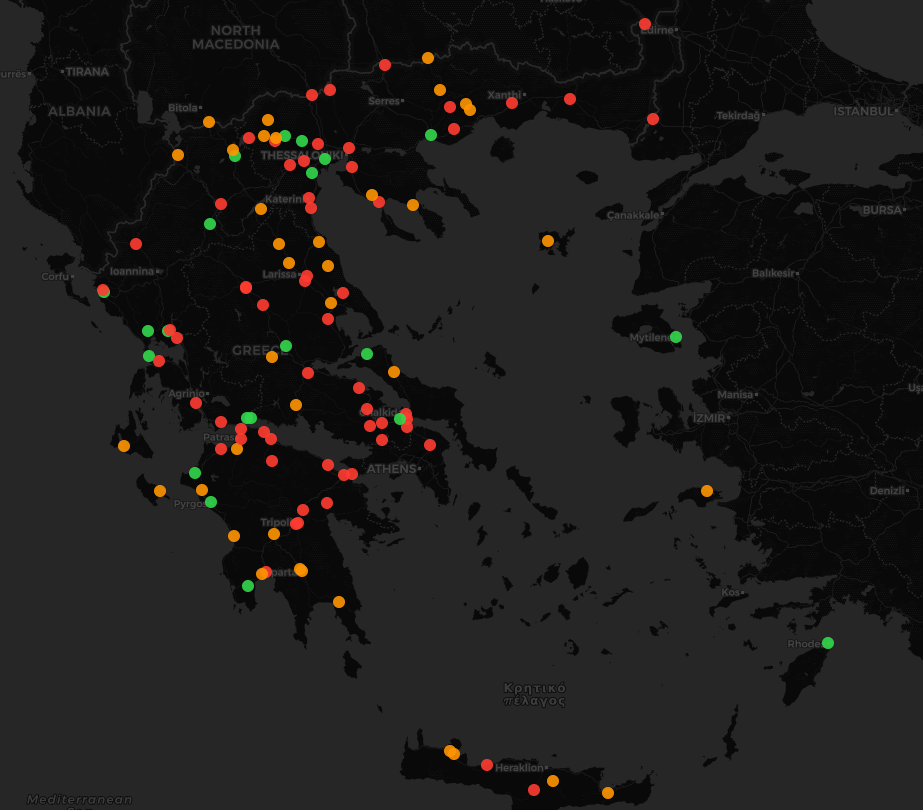Click the orange marker below Bitola
This screenshot has width=923, height=810.
(x=209, y=122)
